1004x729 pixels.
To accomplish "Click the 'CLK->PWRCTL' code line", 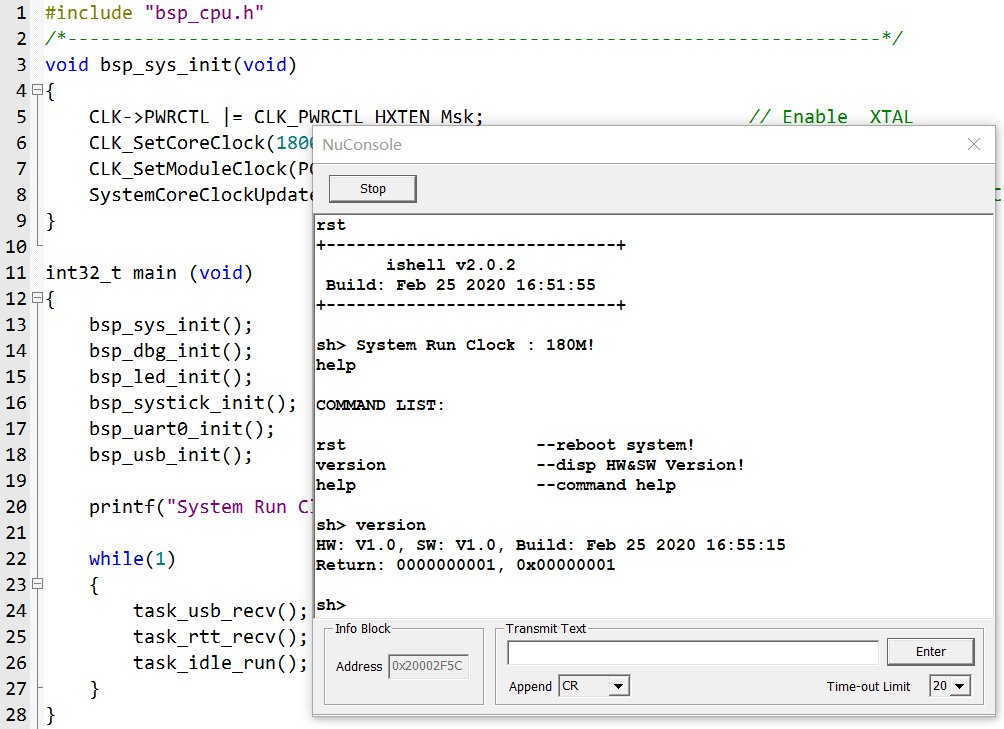I will [286, 117].
